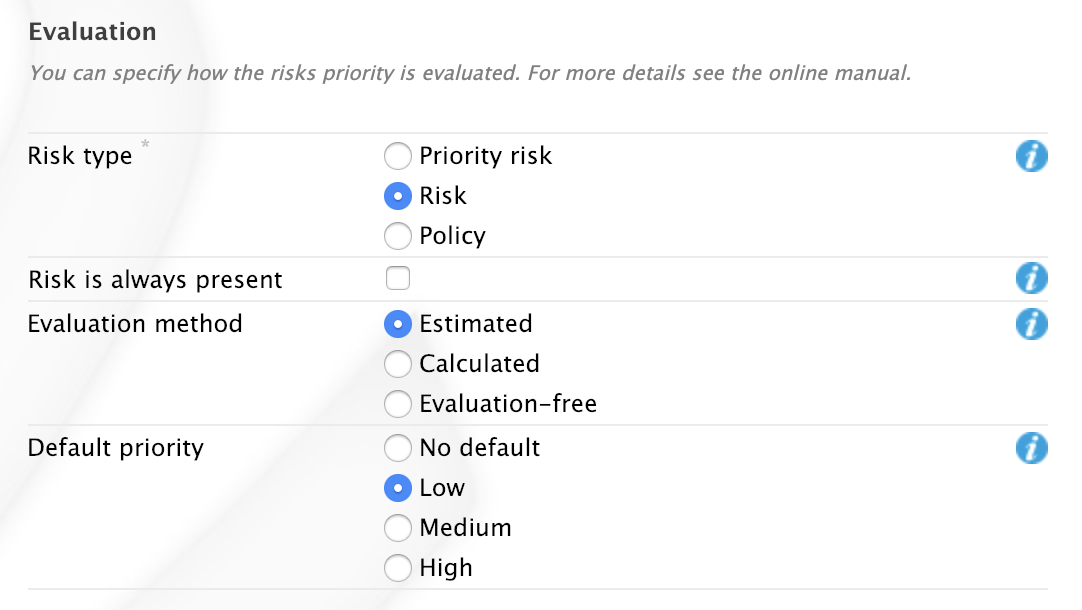Click info icon for Evaluation method
The image size is (1082, 610).
coord(1031,324)
